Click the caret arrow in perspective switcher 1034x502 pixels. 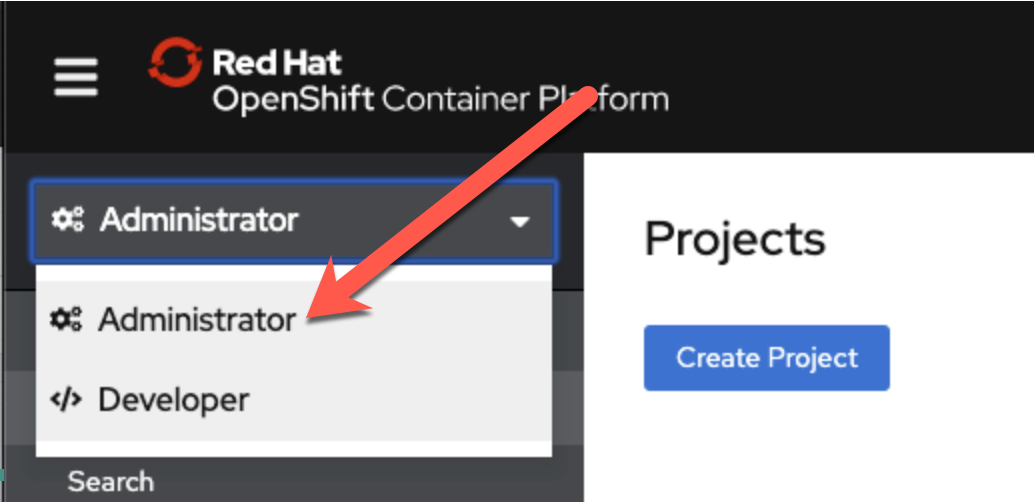point(520,222)
